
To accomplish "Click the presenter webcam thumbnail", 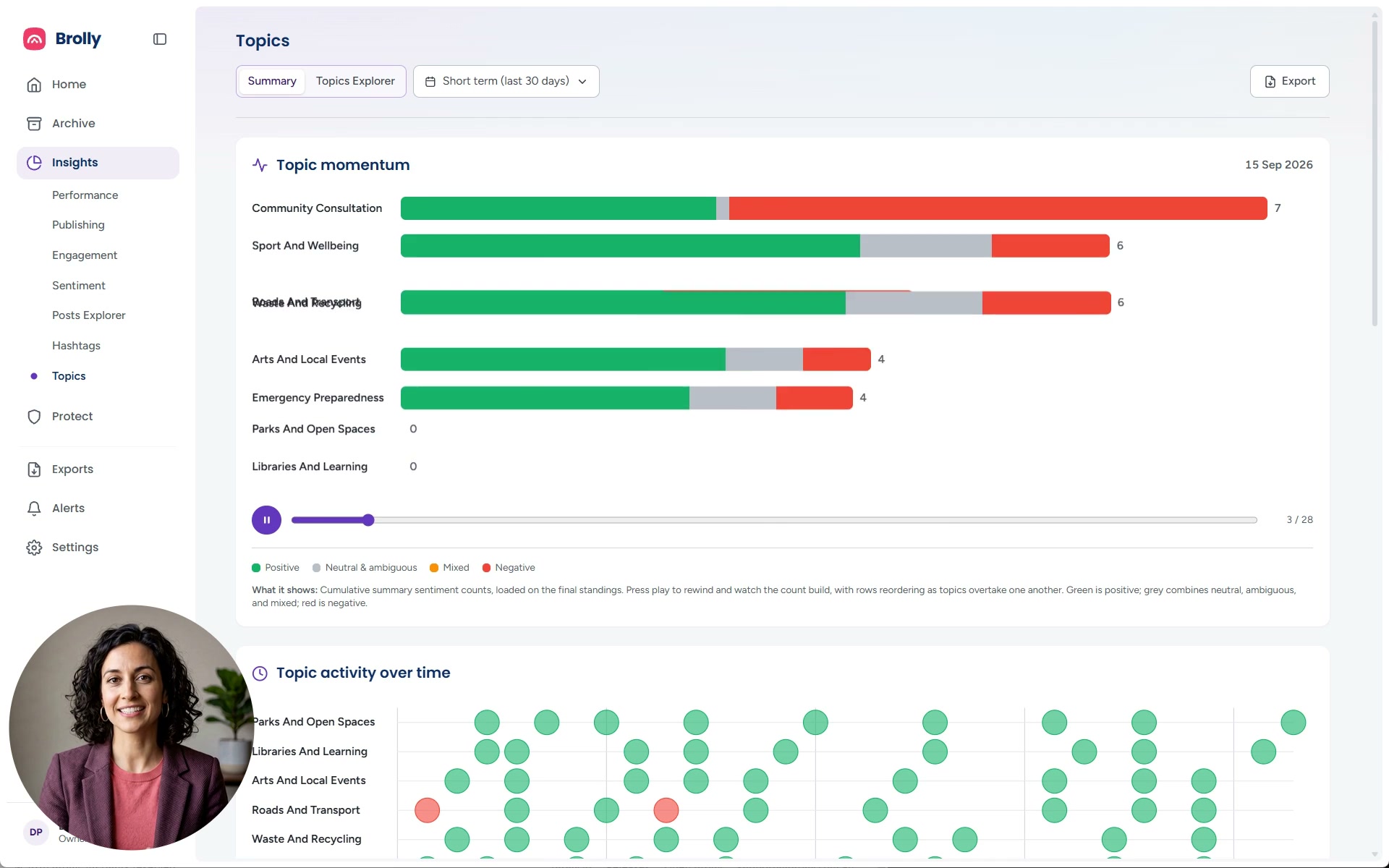I will (x=132, y=728).
